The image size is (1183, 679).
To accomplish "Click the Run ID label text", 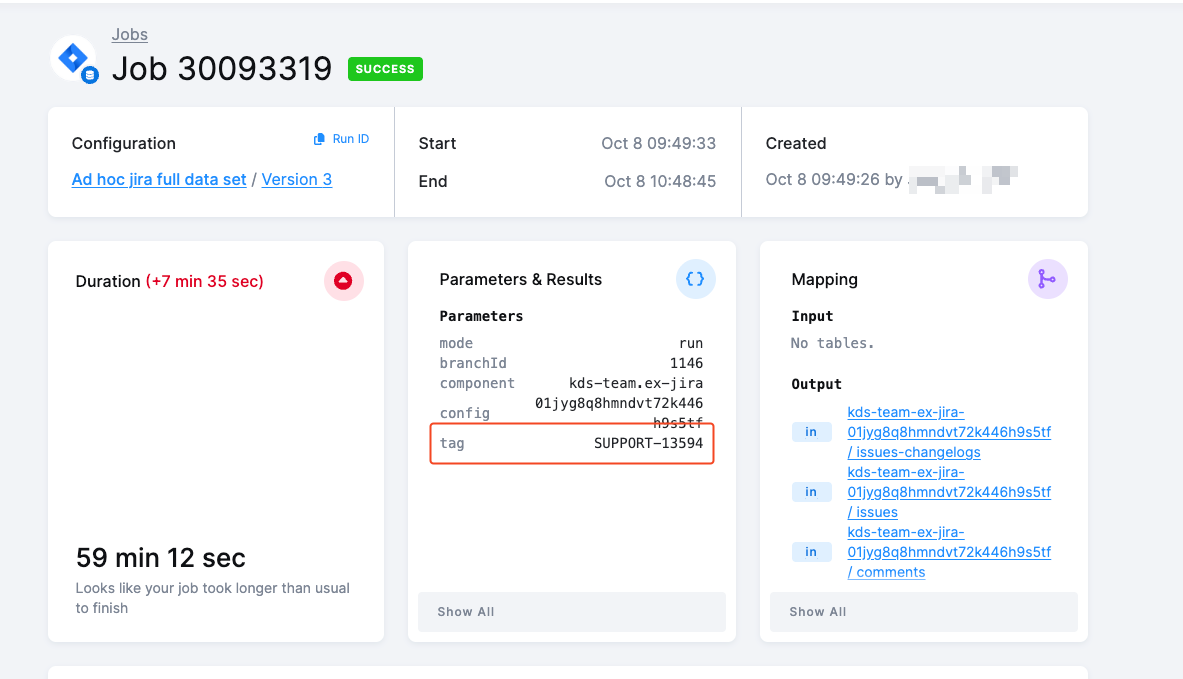I will [350, 139].
